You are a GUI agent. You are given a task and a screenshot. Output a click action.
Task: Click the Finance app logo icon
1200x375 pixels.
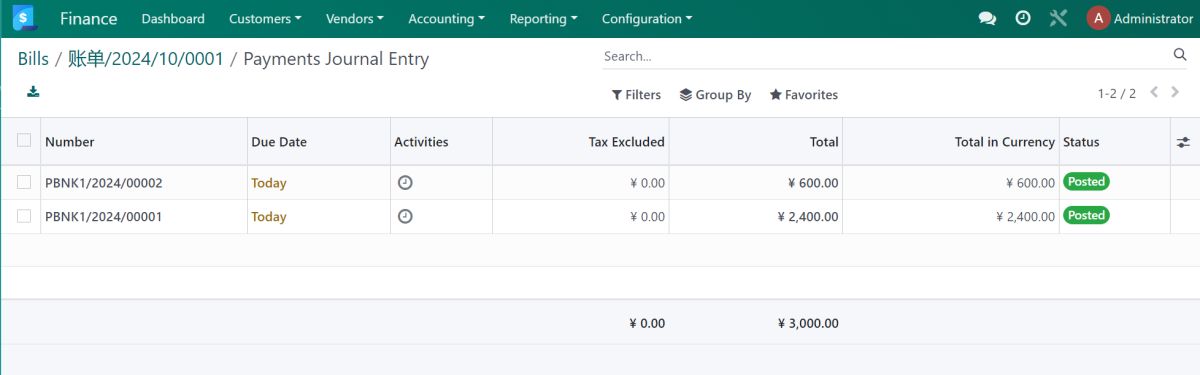24,18
